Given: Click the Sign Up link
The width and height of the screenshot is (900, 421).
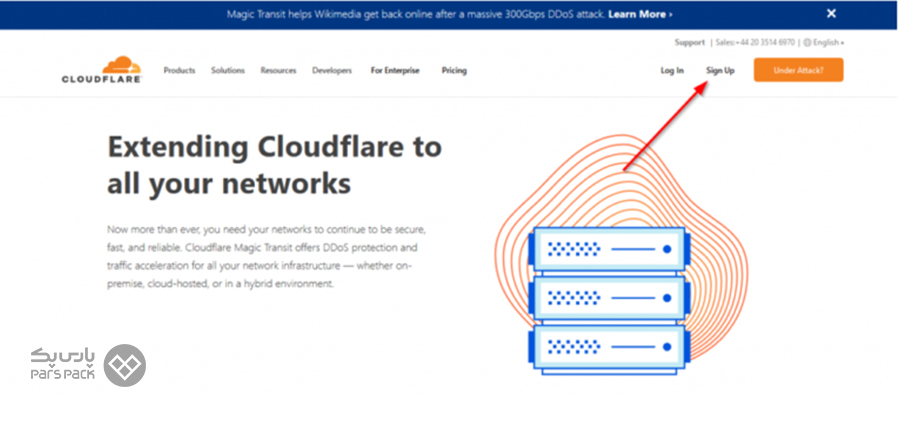Looking at the screenshot, I should click(720, 70).
